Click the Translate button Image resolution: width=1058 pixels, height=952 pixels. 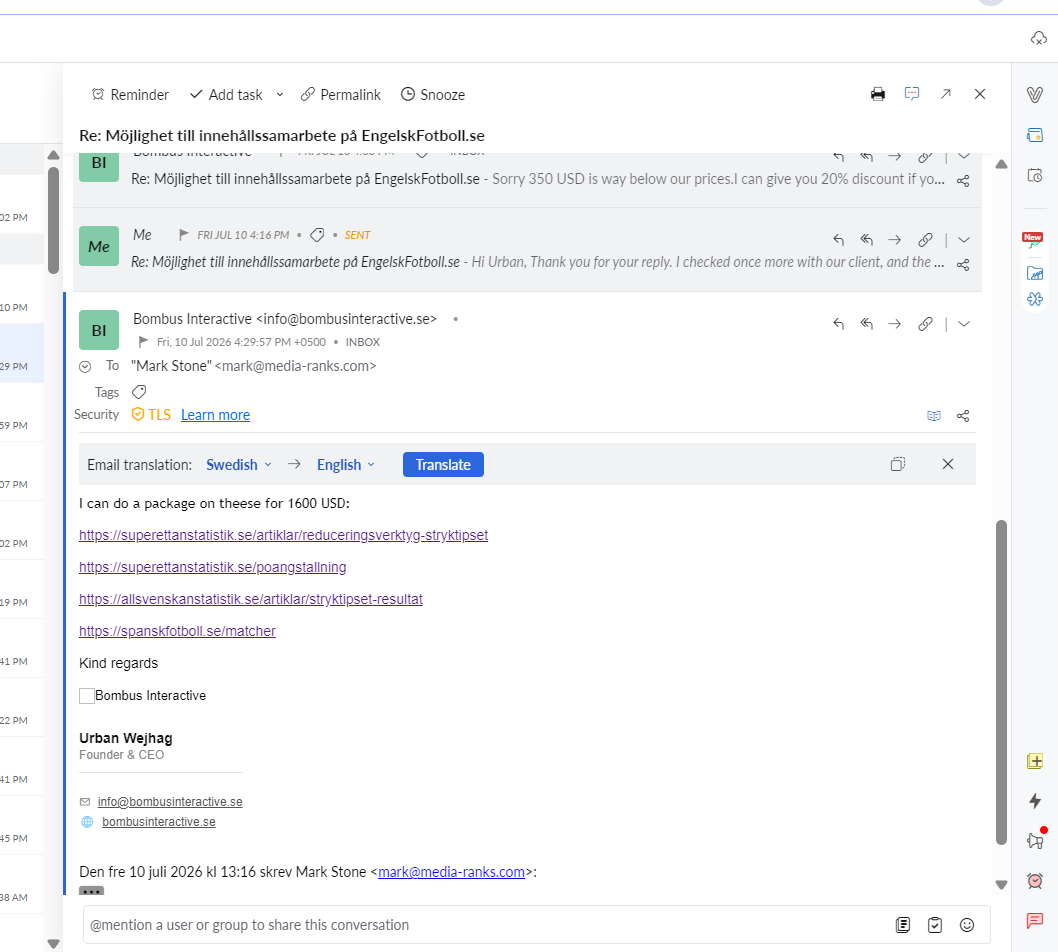[443, 464]
